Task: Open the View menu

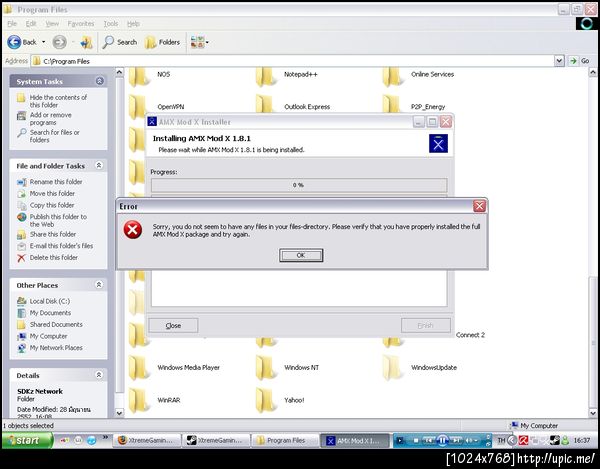Action: (x=52, y=24)
